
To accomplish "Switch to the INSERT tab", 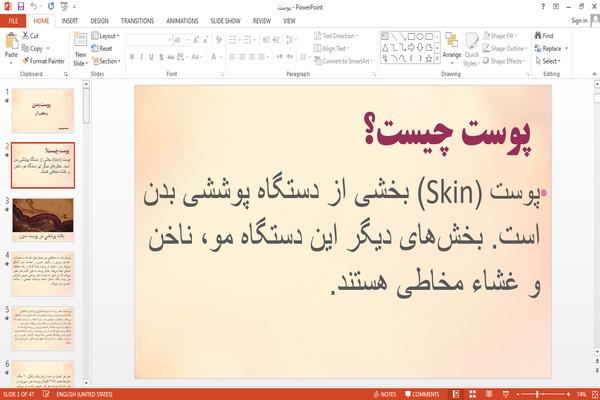I will click(x=70, y=21).
